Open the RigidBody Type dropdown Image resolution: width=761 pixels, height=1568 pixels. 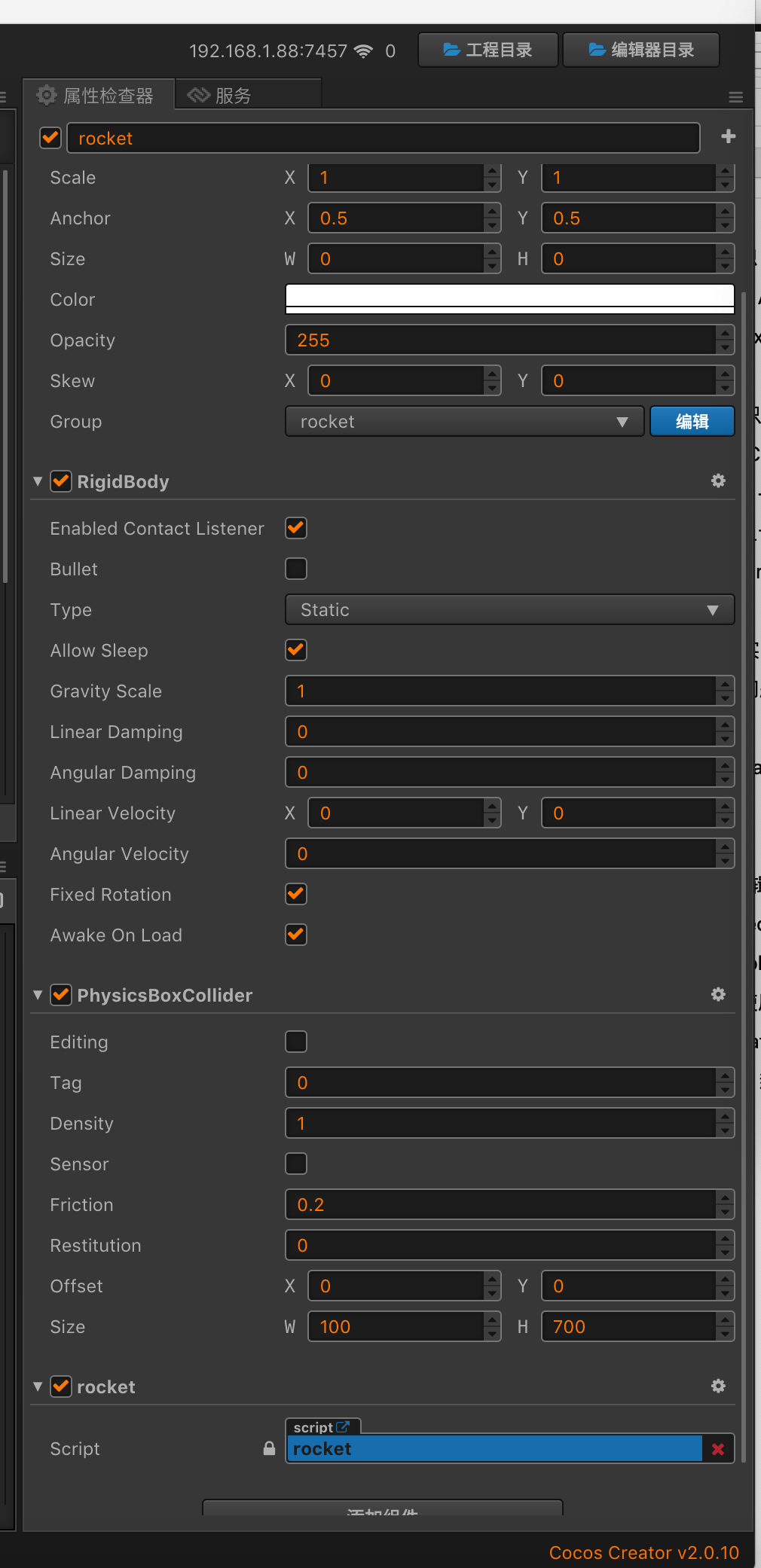(x=509, y=610)
